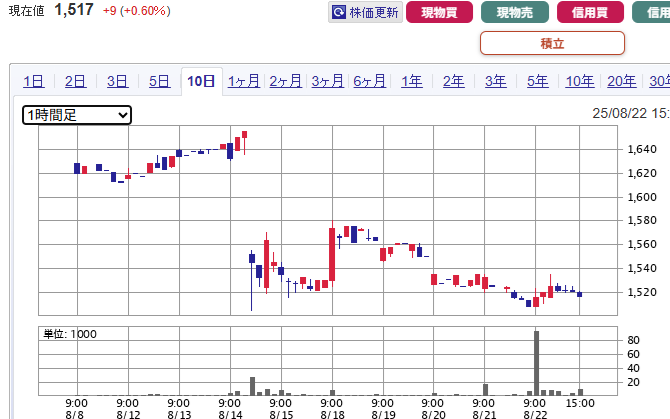Click the 1,580 price axis label
Viewport: 670px width, 419px height.
click(642, 220)
